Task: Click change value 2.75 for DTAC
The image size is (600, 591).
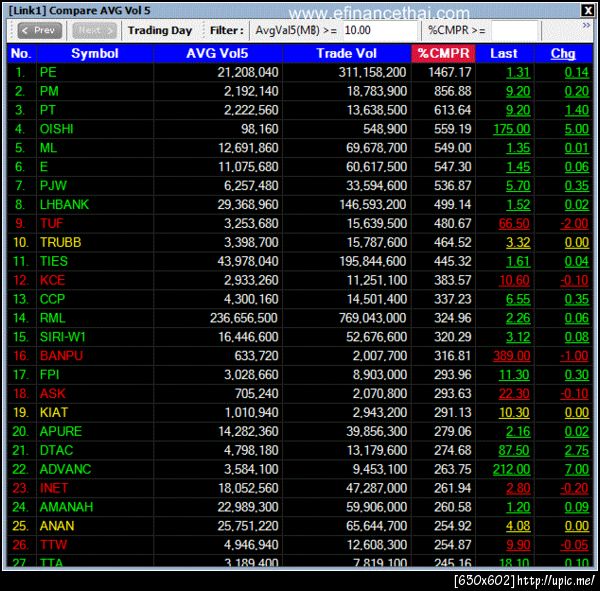Action: (577, 451)
